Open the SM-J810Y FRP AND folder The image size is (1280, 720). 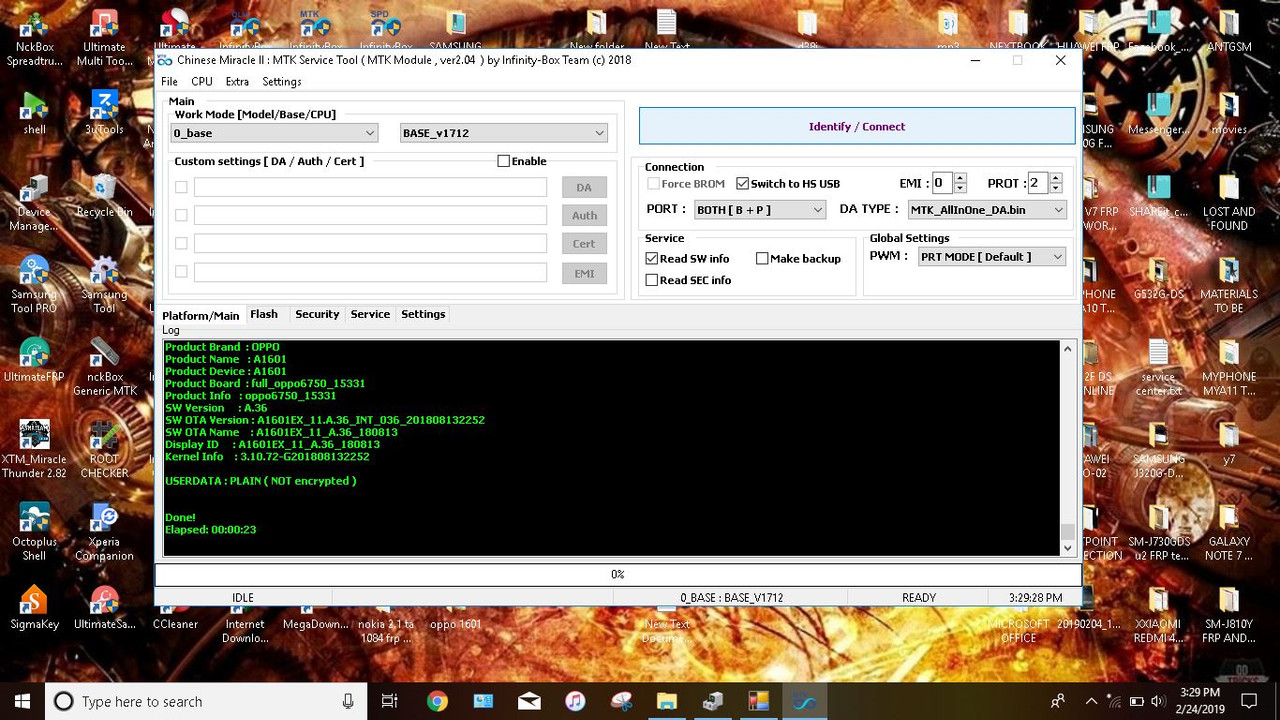coord(1229,614)
